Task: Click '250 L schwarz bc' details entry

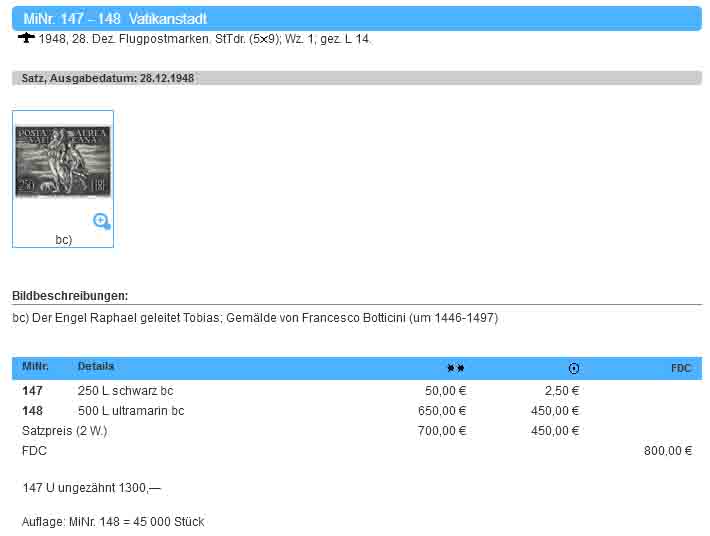Action: (125, 391)
